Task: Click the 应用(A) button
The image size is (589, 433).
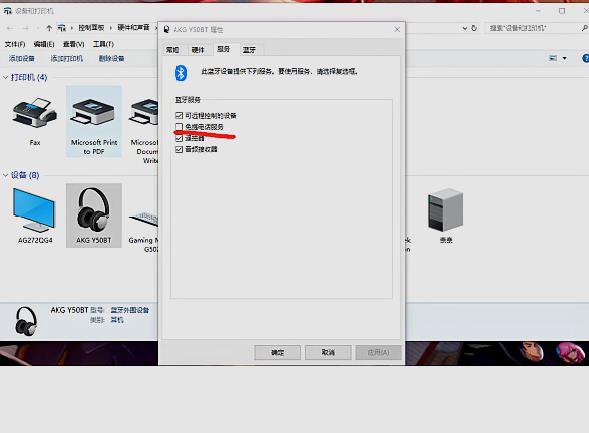Action: pos(378,352)
